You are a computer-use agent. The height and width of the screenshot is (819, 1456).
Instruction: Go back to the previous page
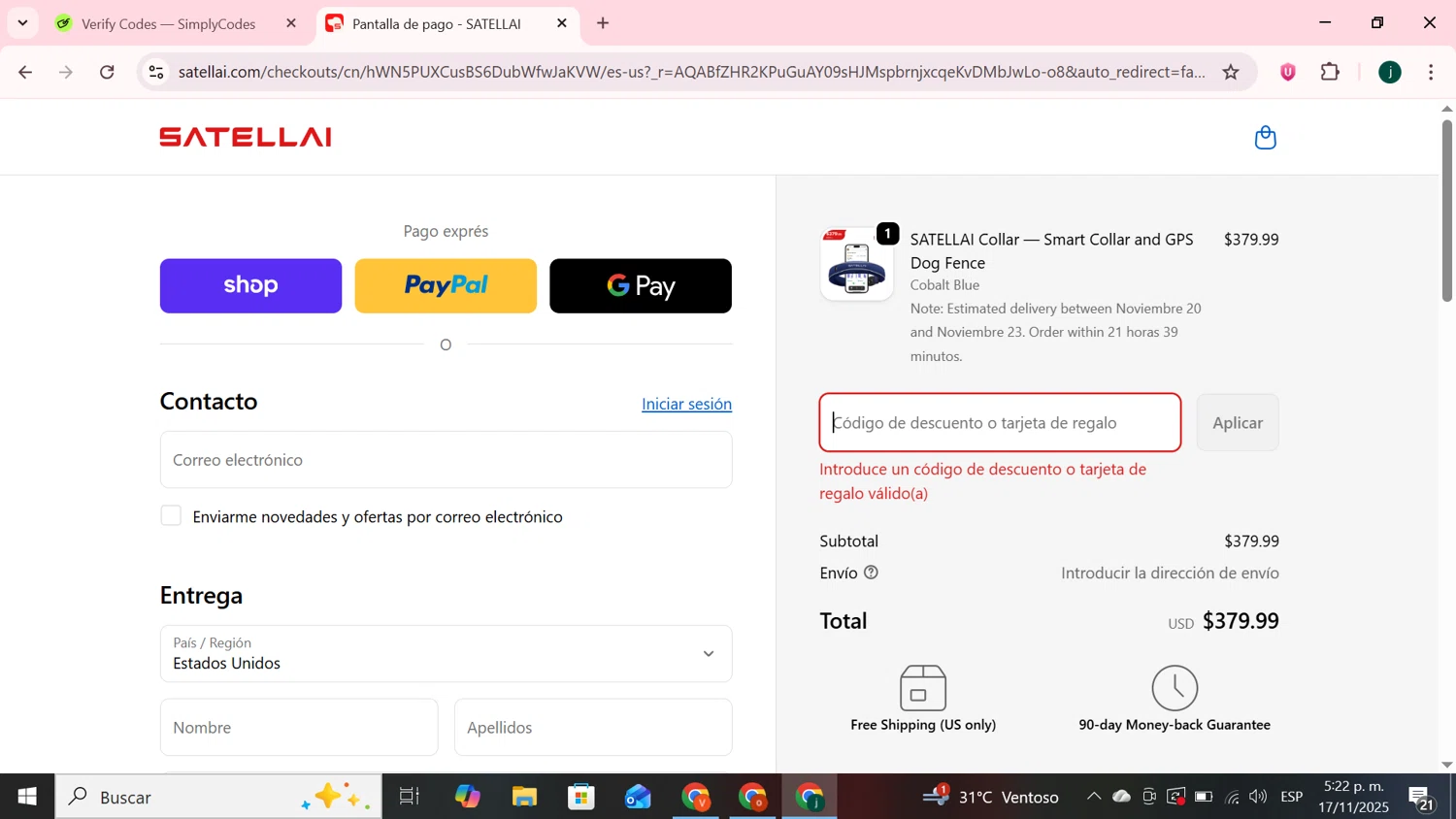pos(25,72)
